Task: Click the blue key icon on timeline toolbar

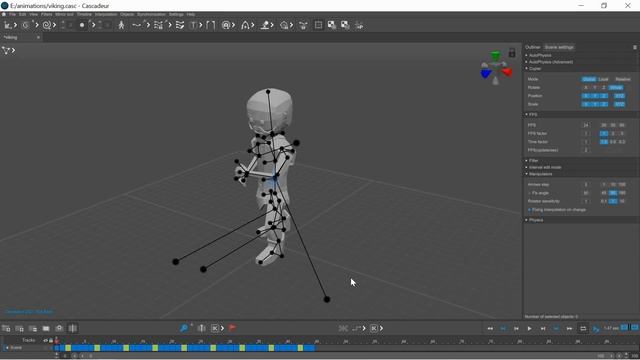Action: (x=184, y=328)
